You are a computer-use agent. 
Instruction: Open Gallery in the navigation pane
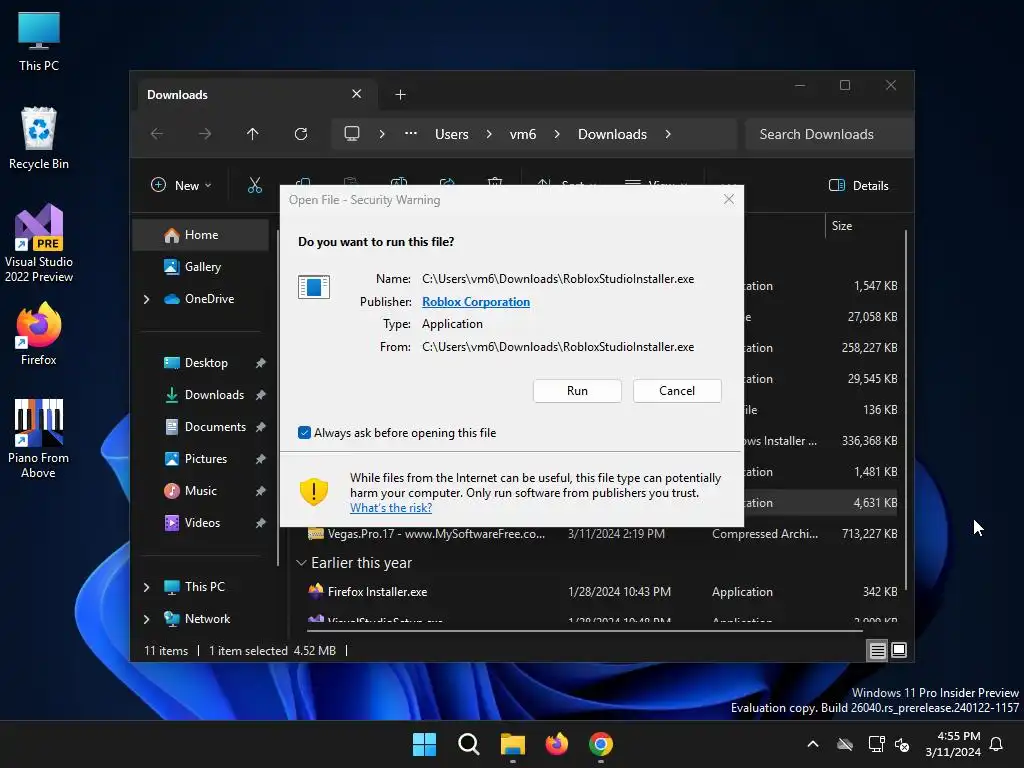pyautogui.click(x=201, y=266)
